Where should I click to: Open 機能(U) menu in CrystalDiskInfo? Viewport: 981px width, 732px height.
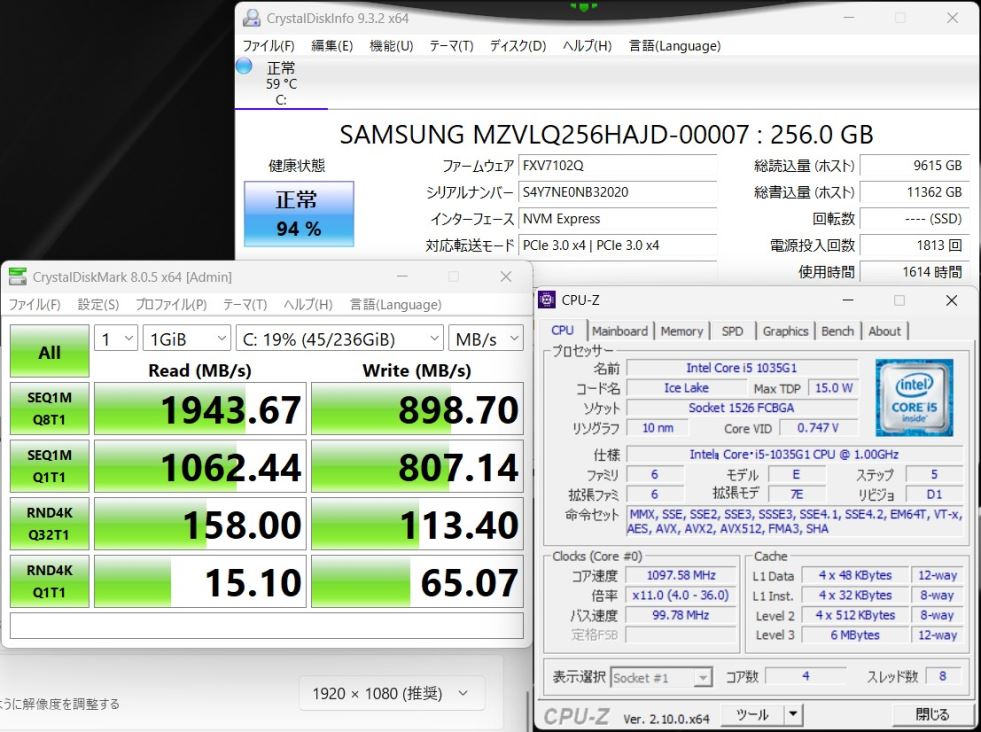point(391,46)
